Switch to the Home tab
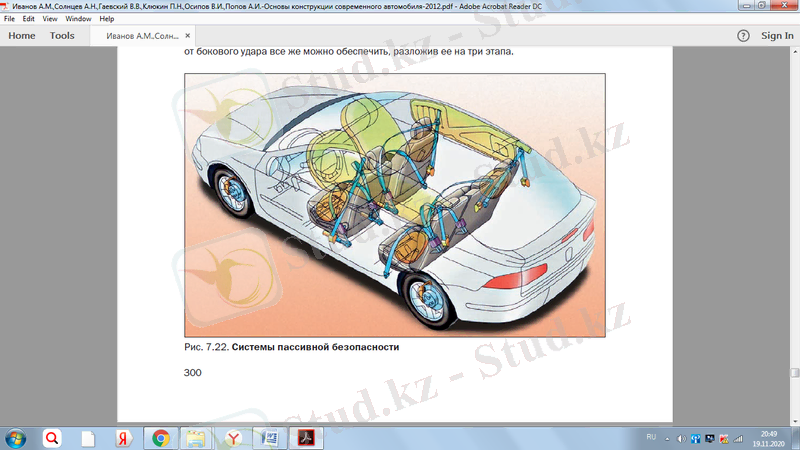800x450 pixels. tap(22, 36)
